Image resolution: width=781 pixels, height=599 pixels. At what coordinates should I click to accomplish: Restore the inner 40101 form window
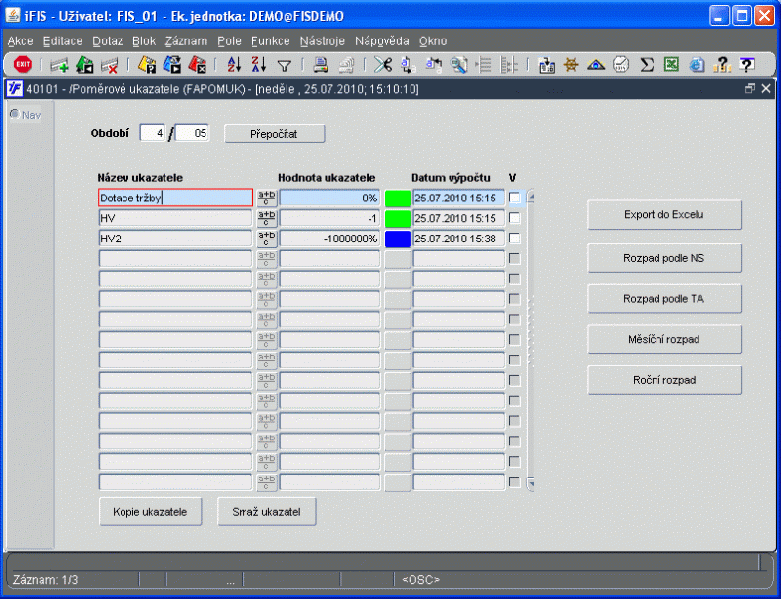[750, 89]
